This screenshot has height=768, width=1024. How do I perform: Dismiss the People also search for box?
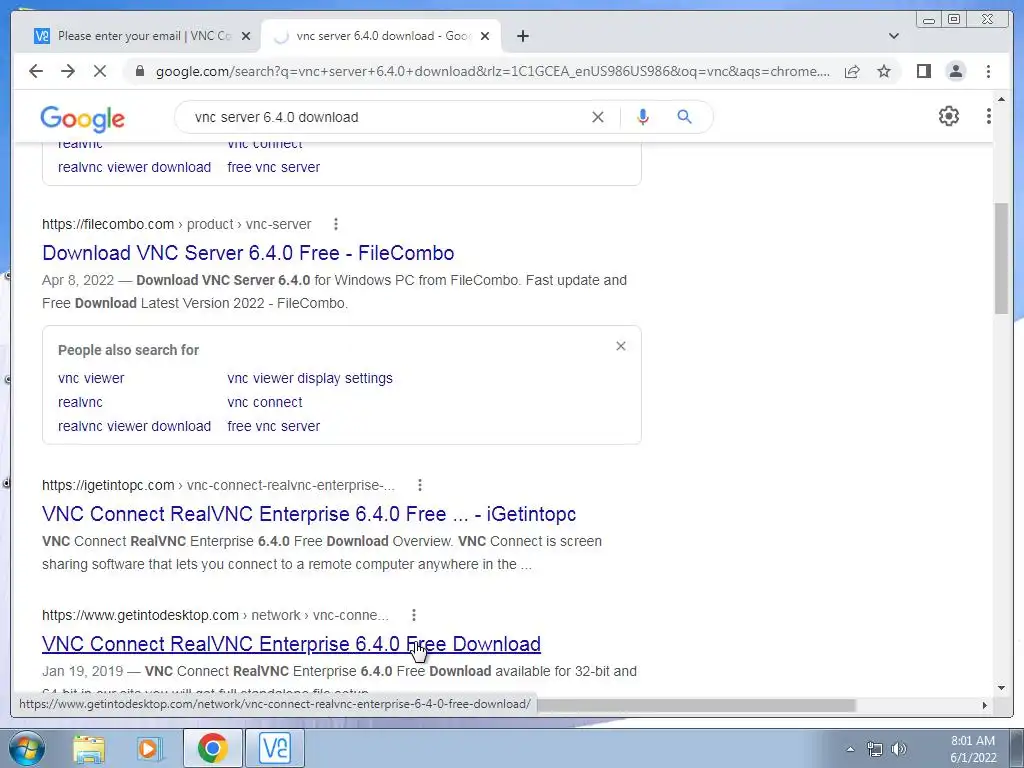click(620, 346)
